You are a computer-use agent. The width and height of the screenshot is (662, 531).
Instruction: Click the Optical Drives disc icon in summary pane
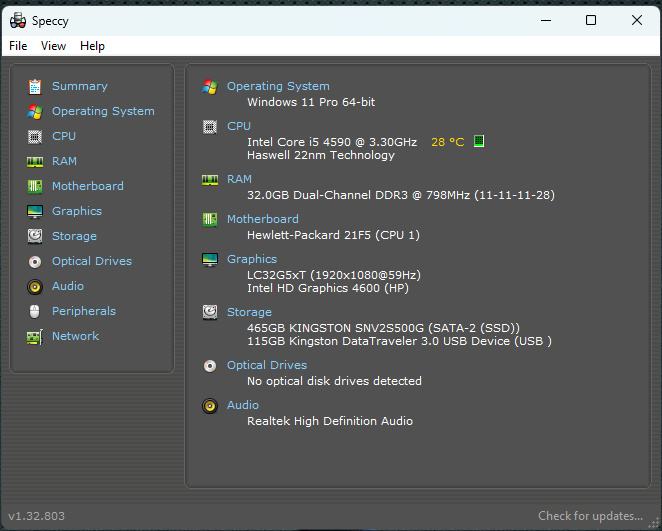(x=210, y=366)
